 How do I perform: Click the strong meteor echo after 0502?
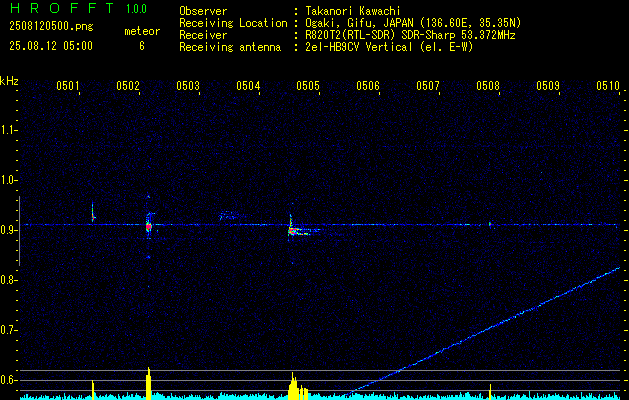[x=149, y=226]
